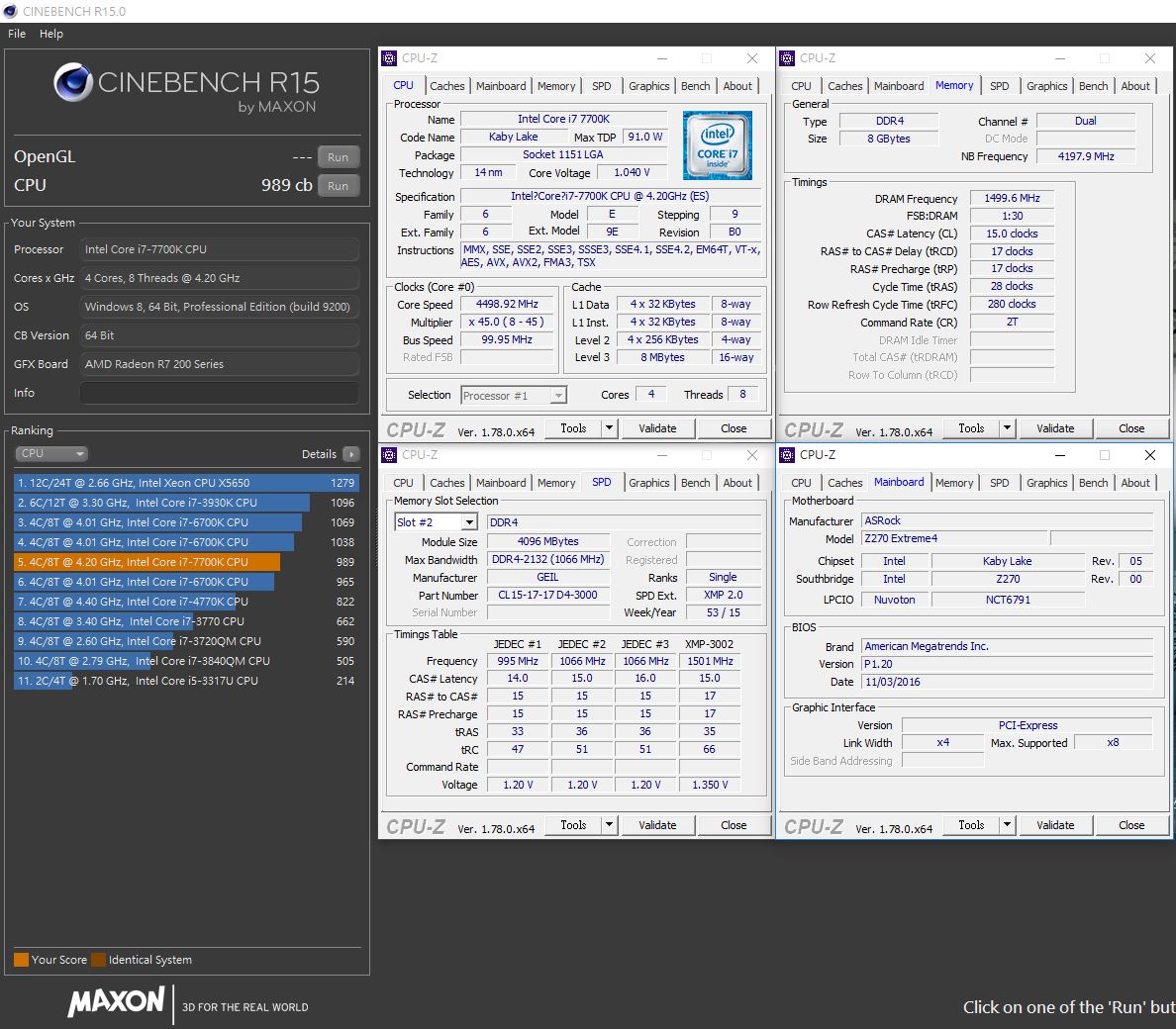Viewport: 1176px width, 1029px height.
Task: Click the CPU-Z chip icon in the Memory window title bar
Action: [787, 58]
